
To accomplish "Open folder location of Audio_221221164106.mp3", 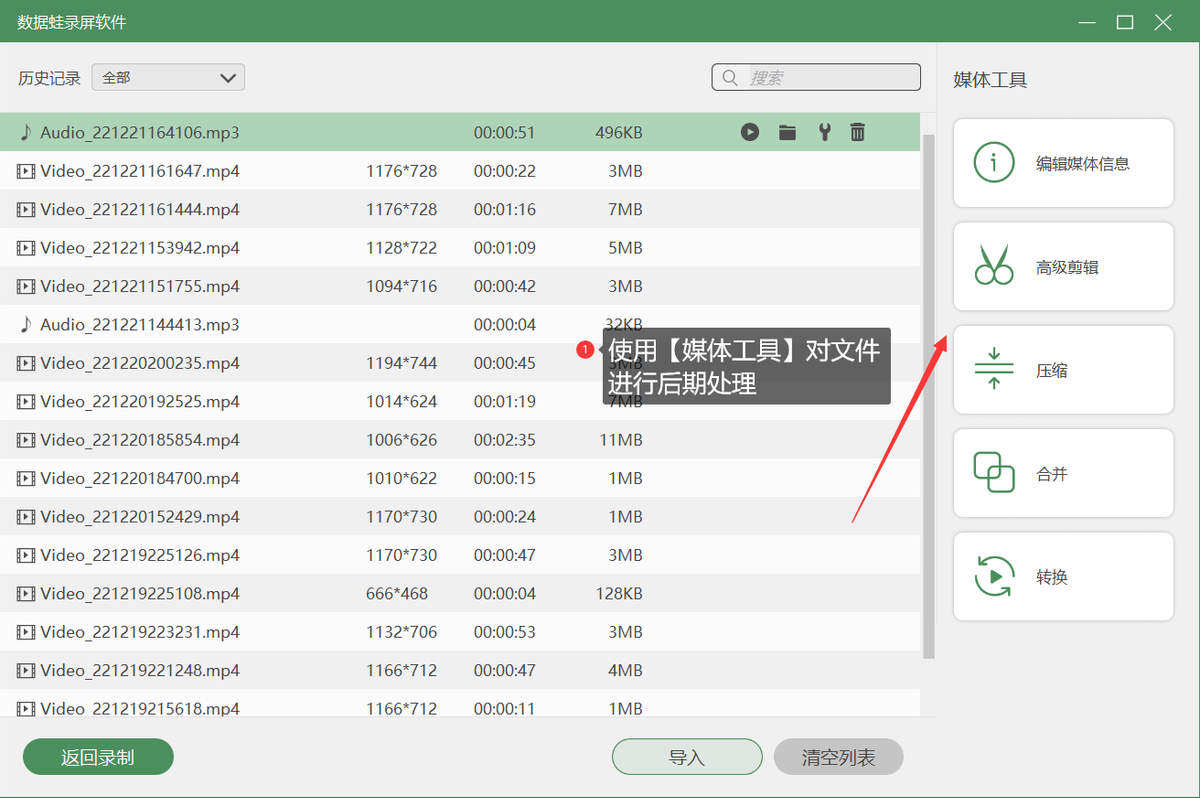I will [x=787, y=132].
